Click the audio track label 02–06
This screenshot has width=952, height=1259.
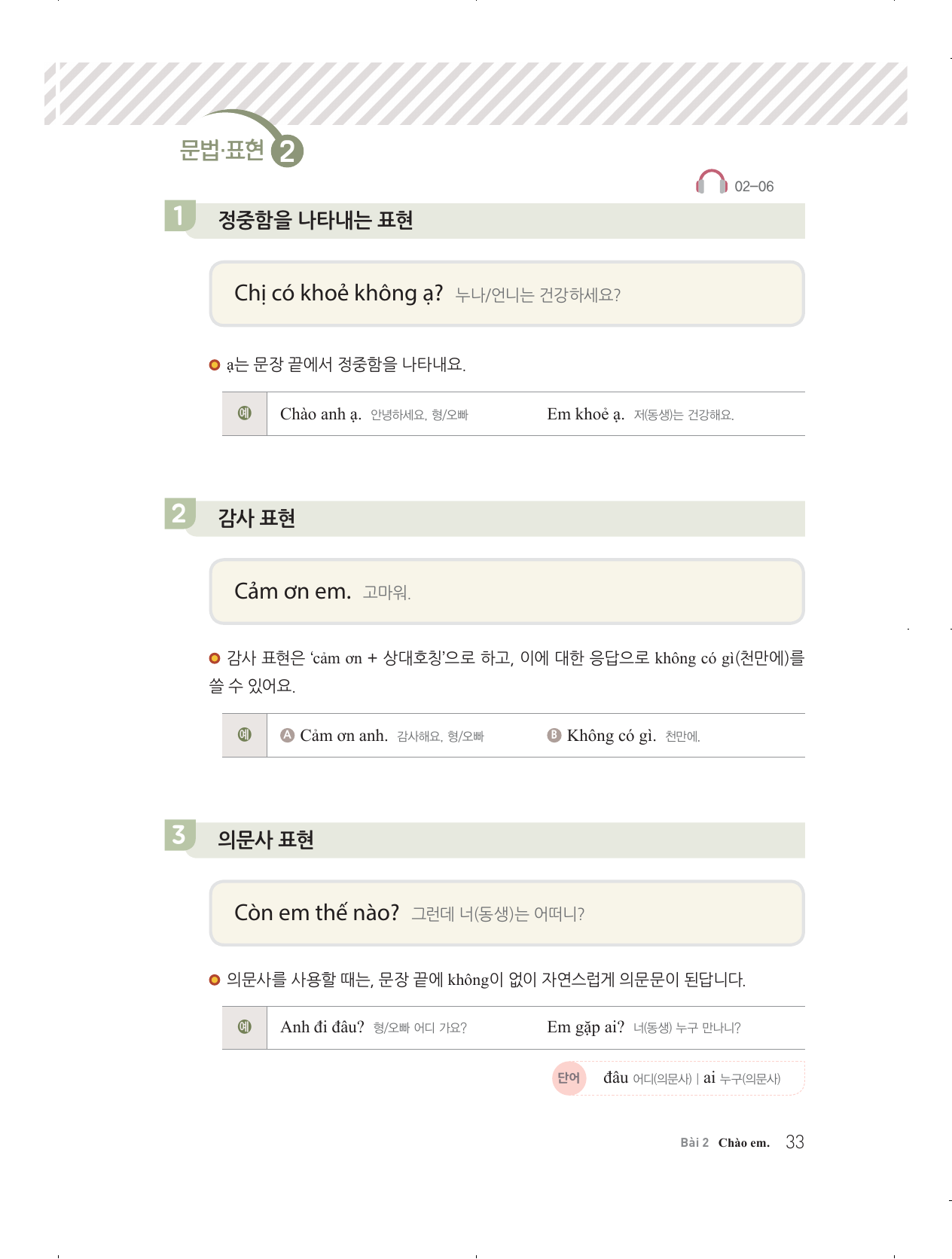(x=754, y=187)
